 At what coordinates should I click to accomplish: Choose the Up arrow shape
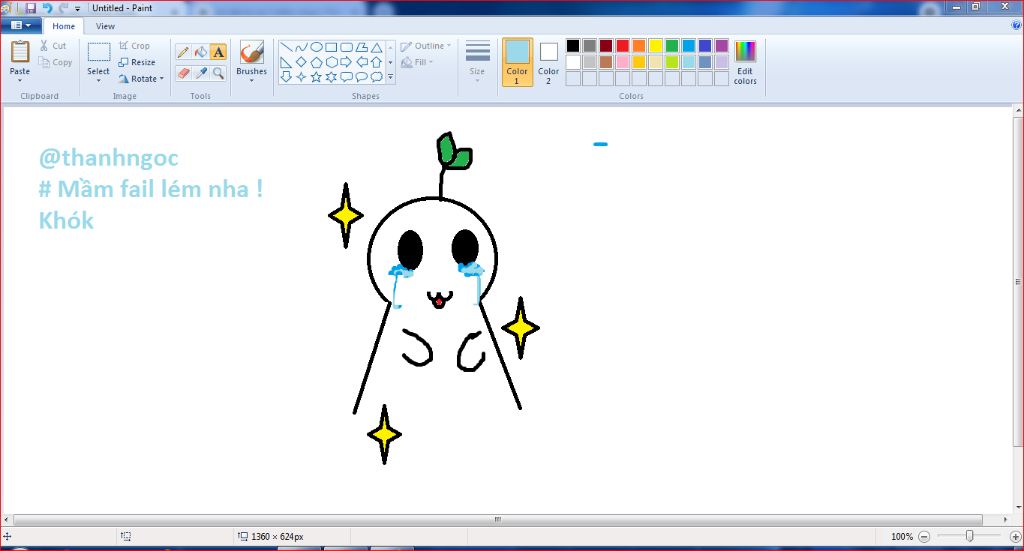(x=376, y=62)
